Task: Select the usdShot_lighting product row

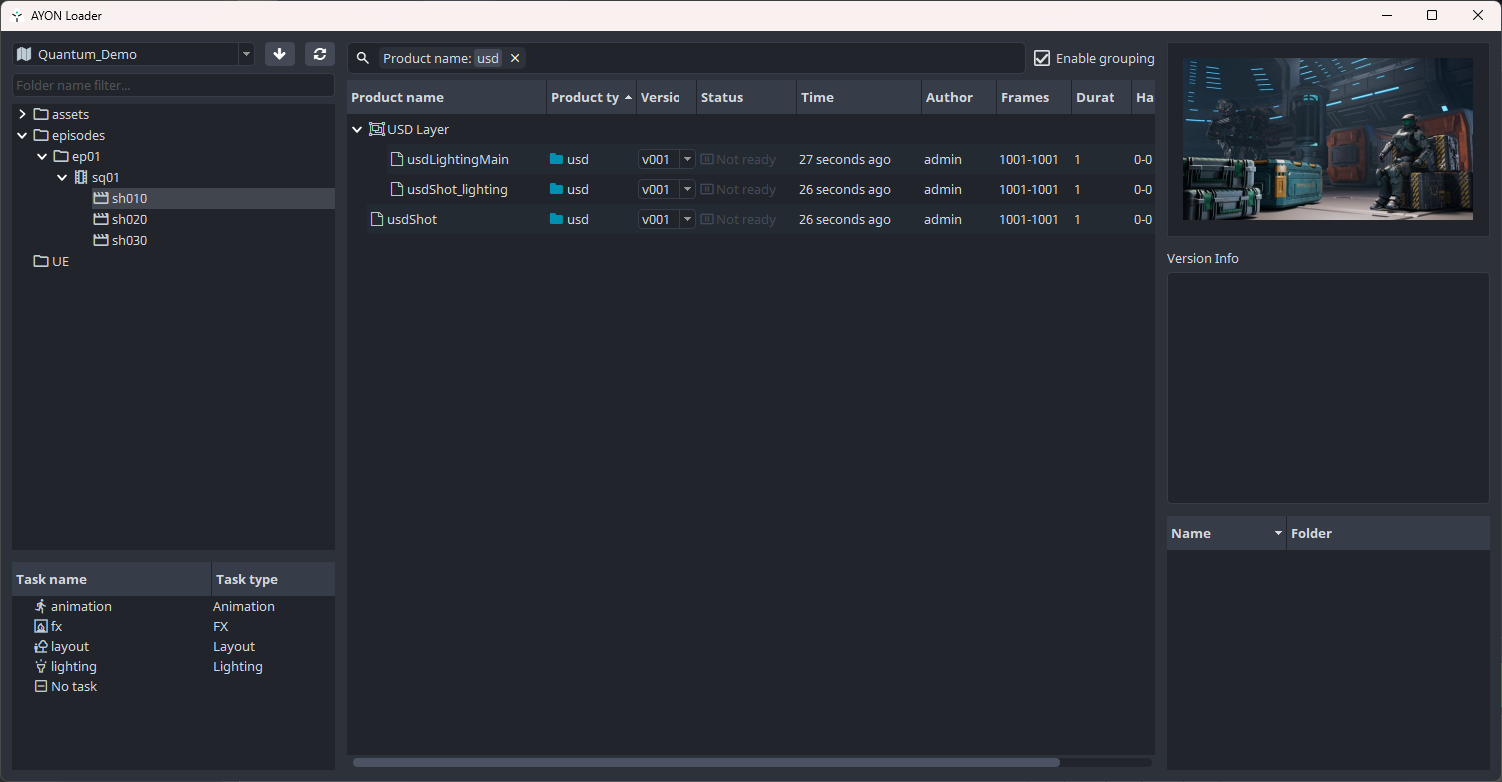Action: point(457,189)
